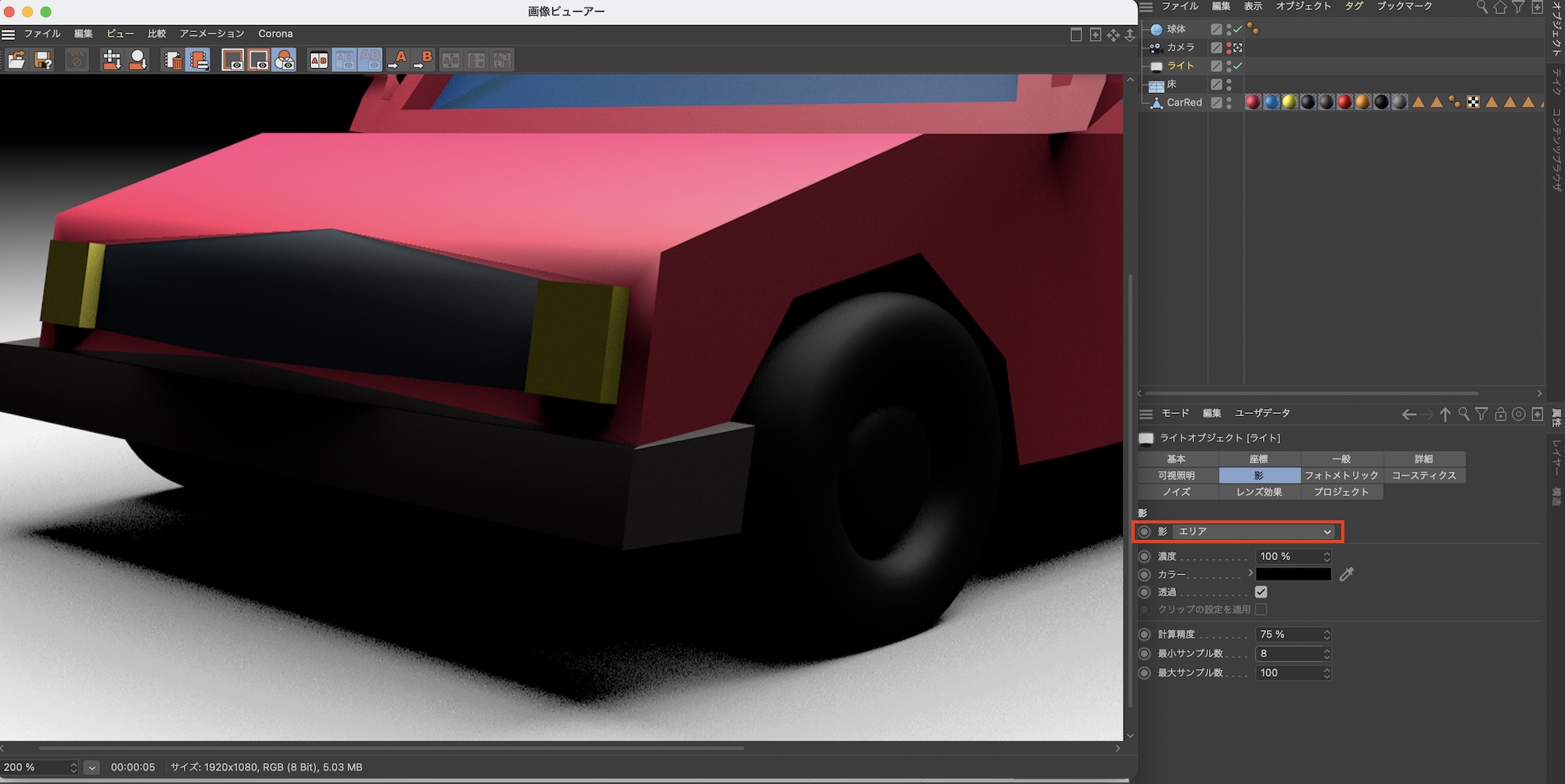Viewport: 1565px width, 784px height.
Task: Click the AB compare toggle icon
Action: [318, 60]
